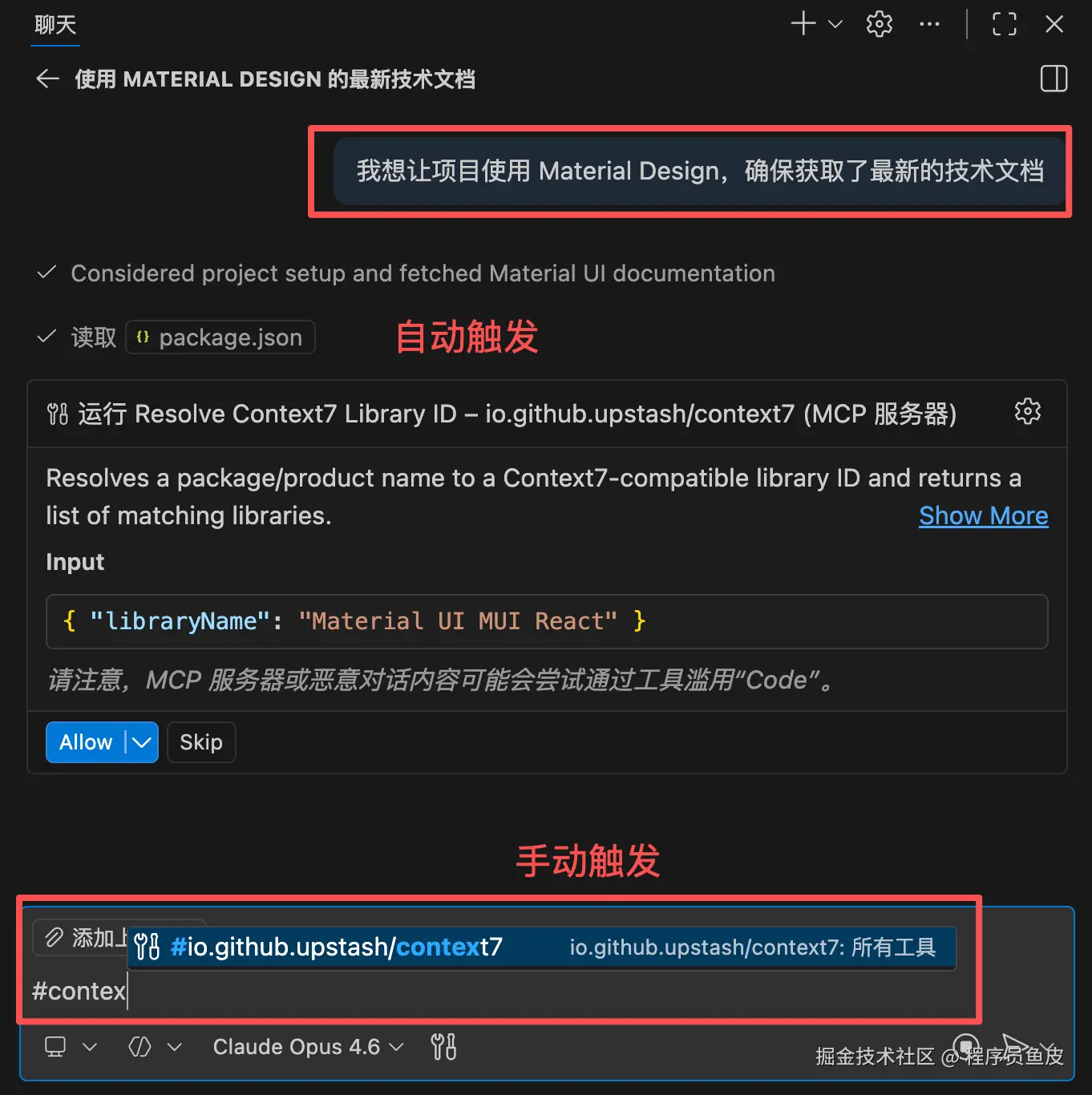1092x1095 pixels.
Task: Go back using the left arrow
Action: (48, 79)
